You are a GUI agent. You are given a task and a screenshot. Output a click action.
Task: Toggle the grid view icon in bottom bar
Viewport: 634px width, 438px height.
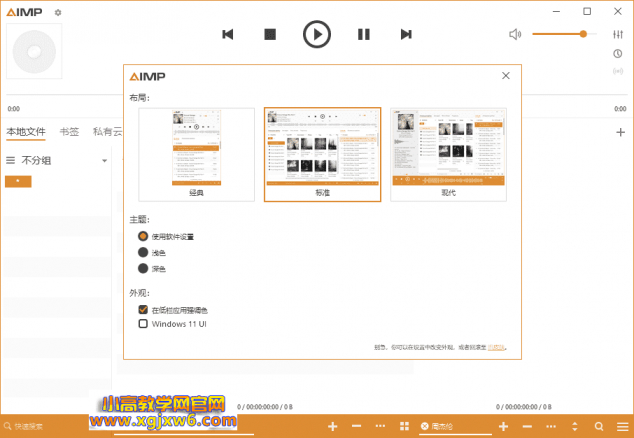click(404, 426)
